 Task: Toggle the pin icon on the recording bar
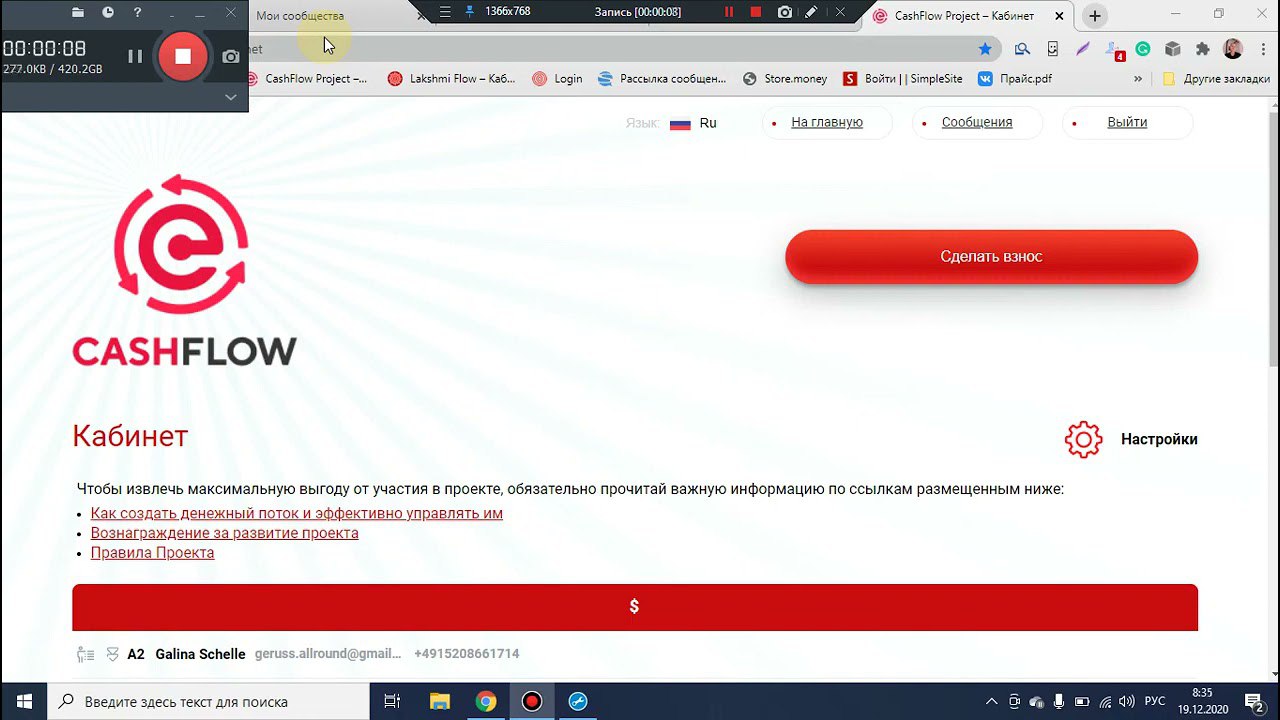(469, 12)
